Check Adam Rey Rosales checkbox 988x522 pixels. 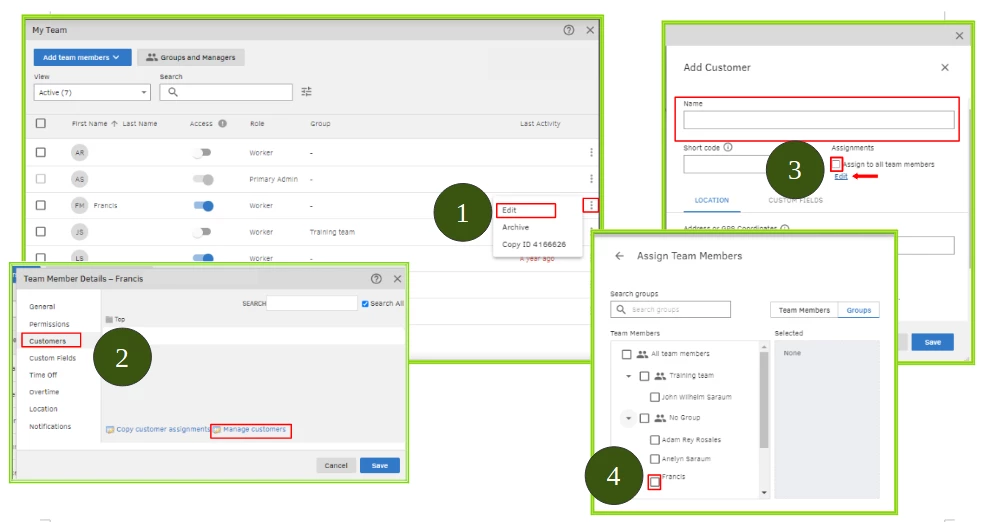coord(655,440)
